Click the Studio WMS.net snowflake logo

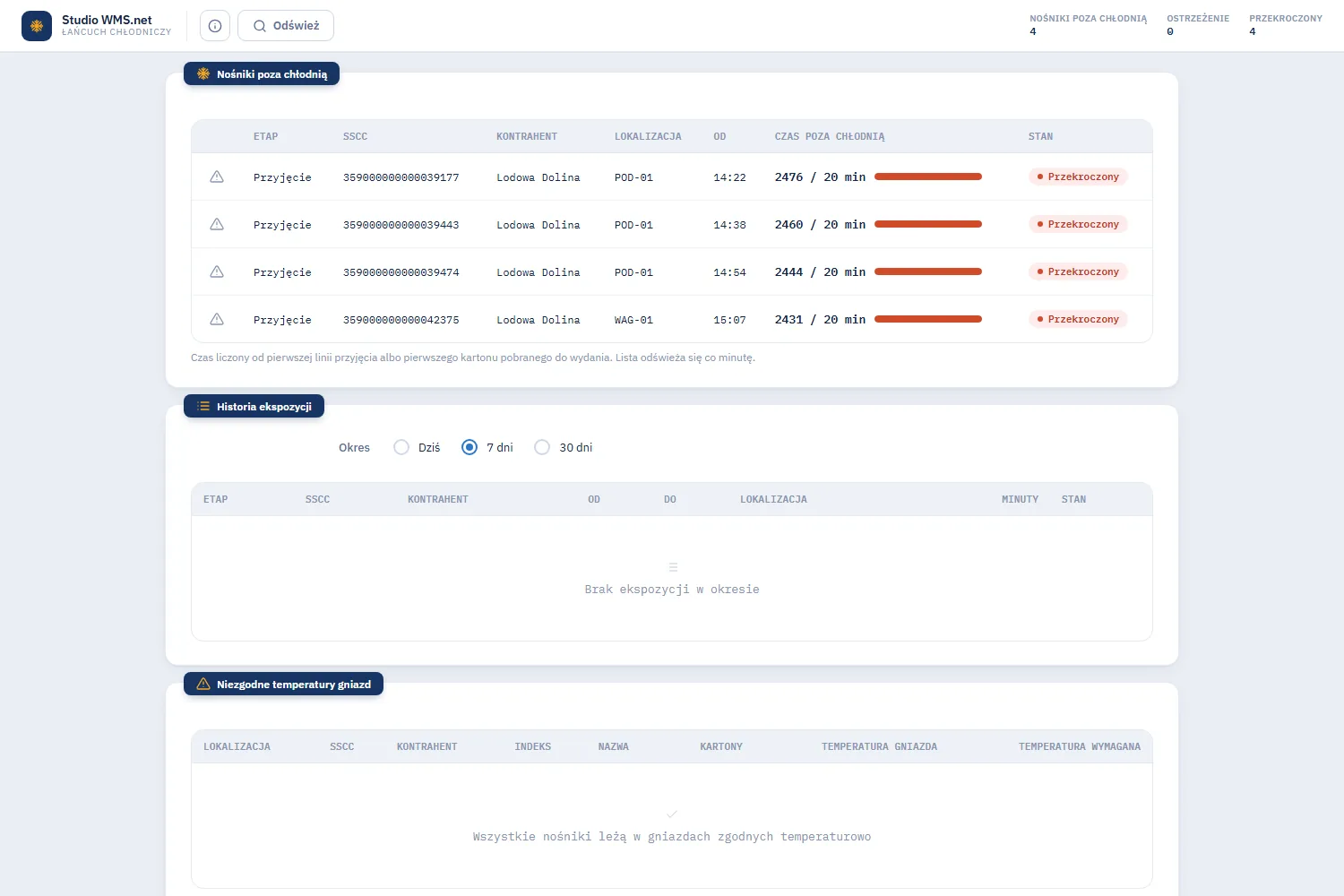pyautogui.click(x=37, y=26)
